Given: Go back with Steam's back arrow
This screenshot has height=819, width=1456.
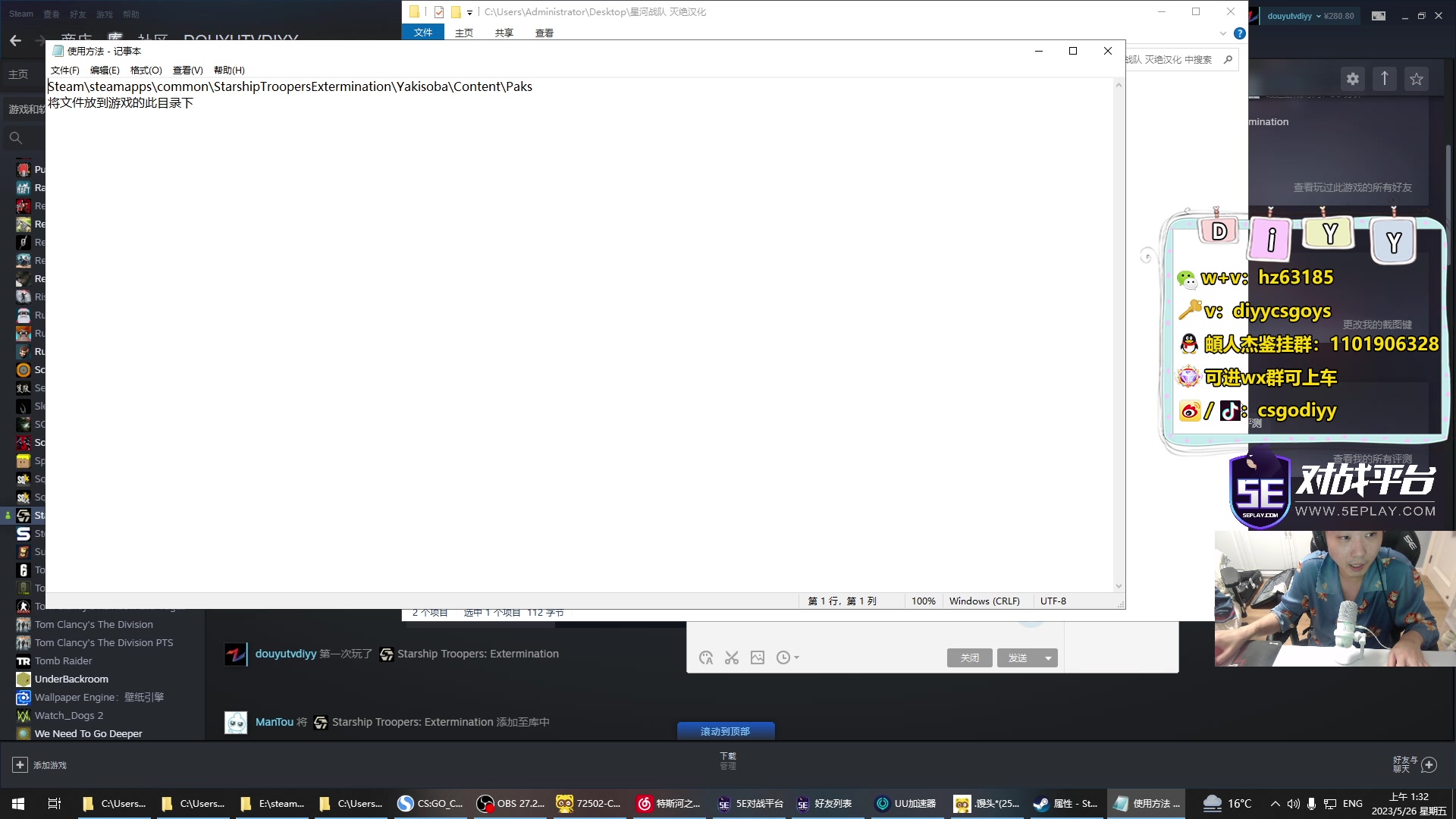Looking at the screenshot, I should (x=16, y=41).
